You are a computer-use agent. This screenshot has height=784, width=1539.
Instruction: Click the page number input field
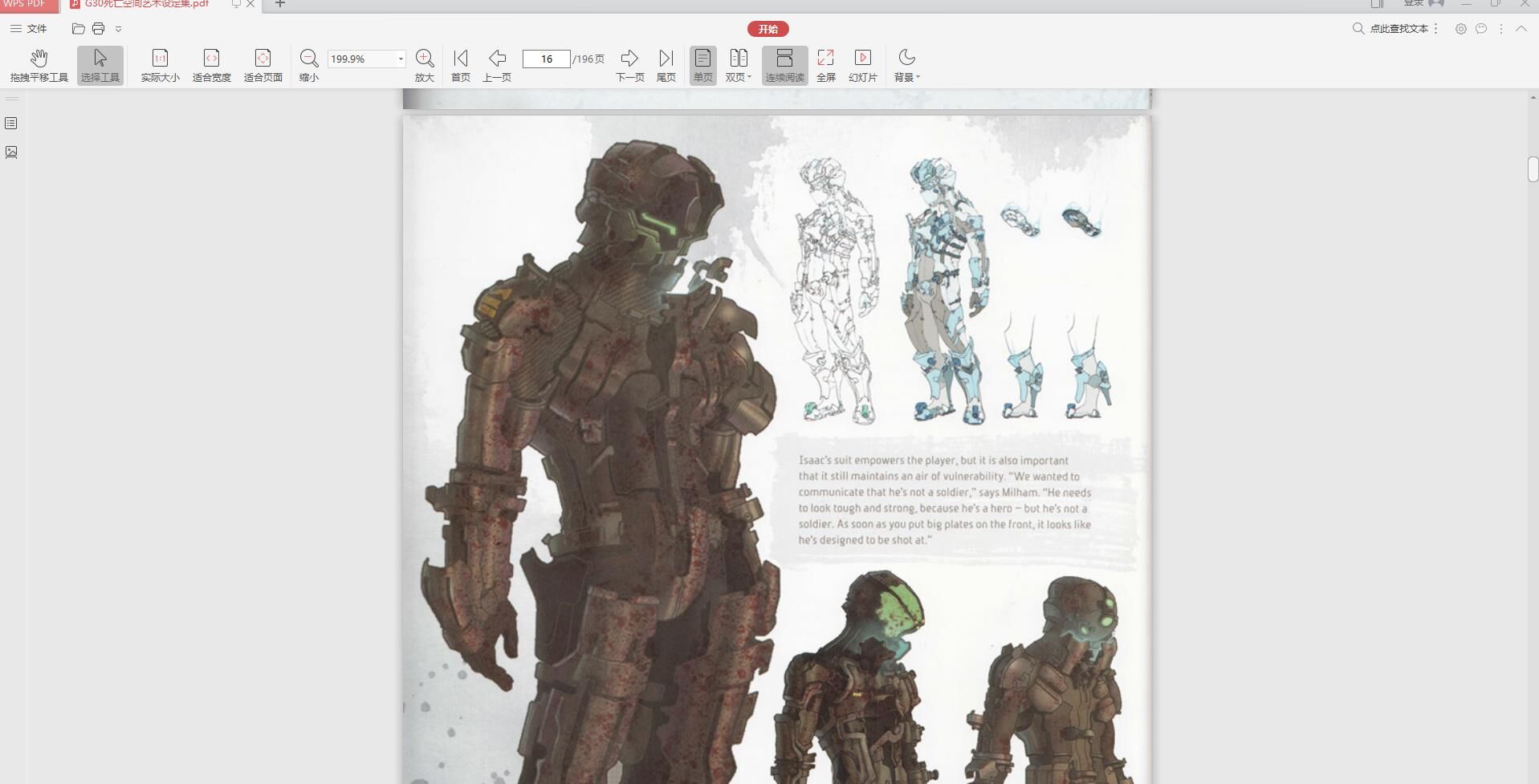[x=546, y=59]
